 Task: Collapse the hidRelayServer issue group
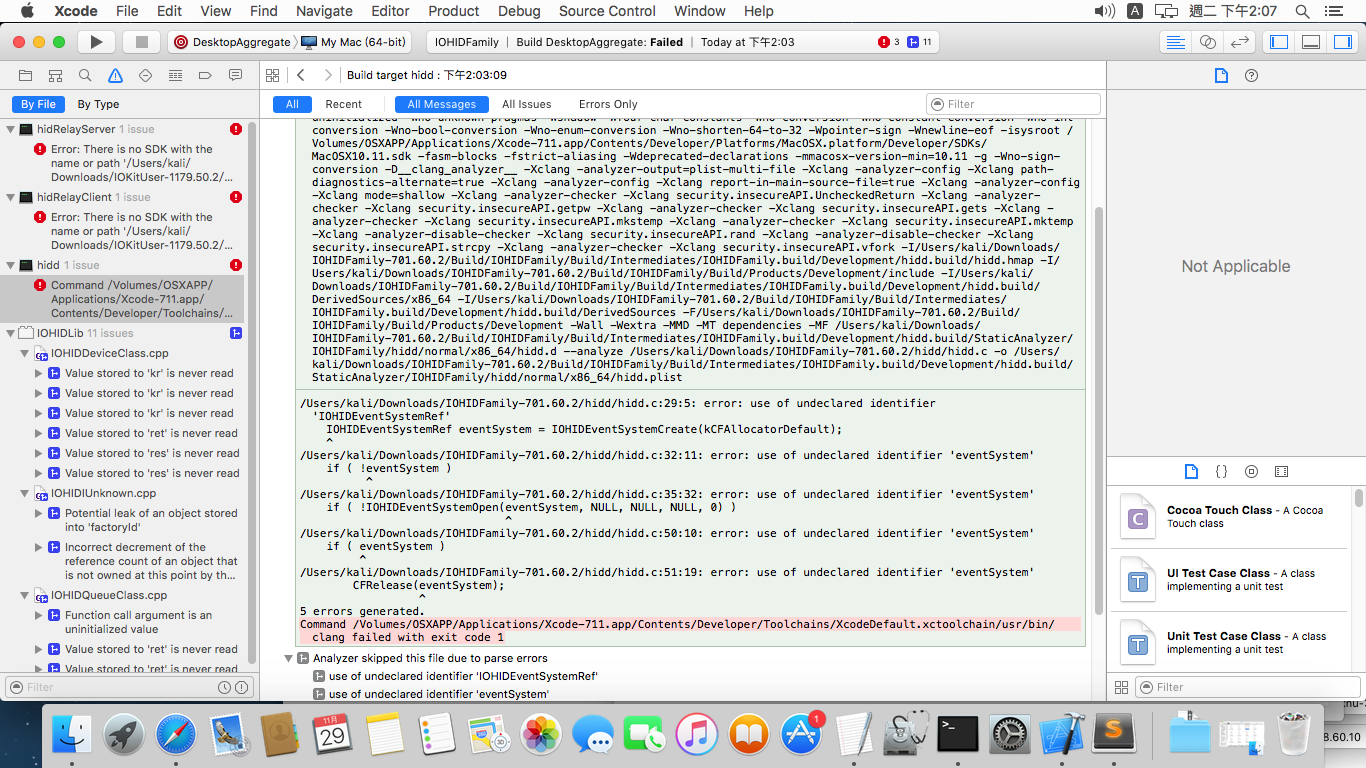10,129
